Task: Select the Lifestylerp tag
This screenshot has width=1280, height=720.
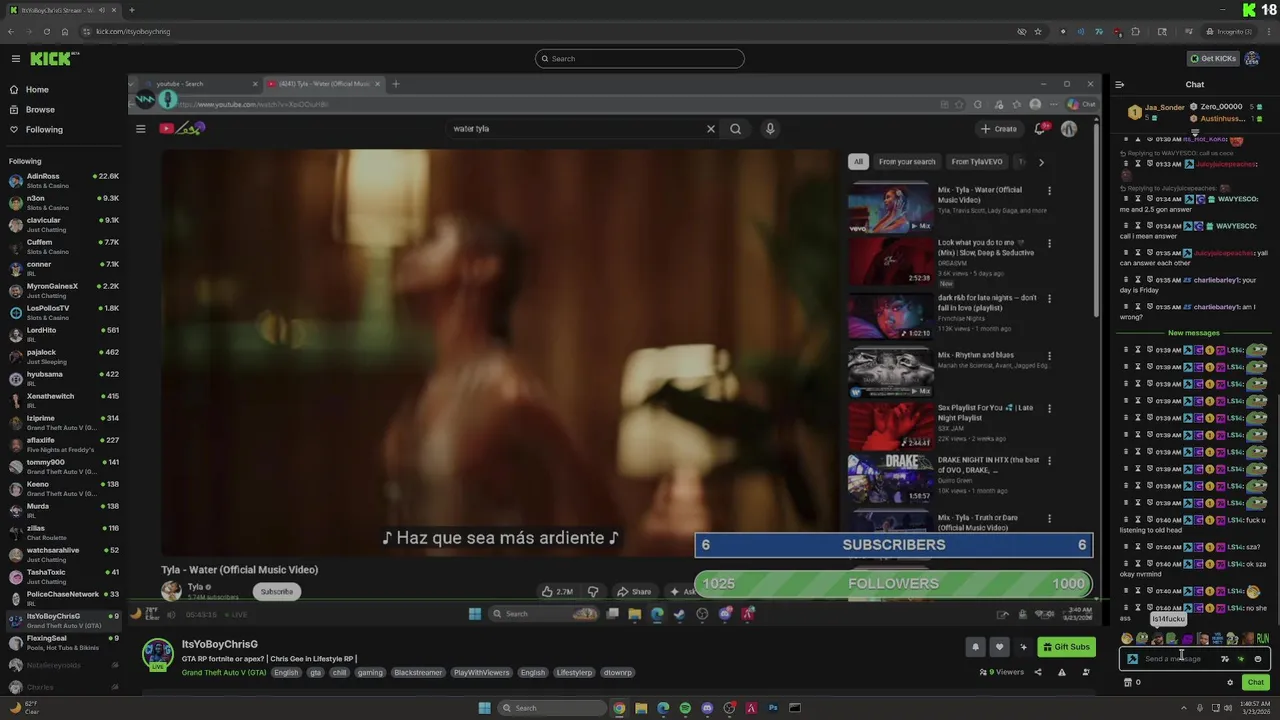Action: pos(575,673)
